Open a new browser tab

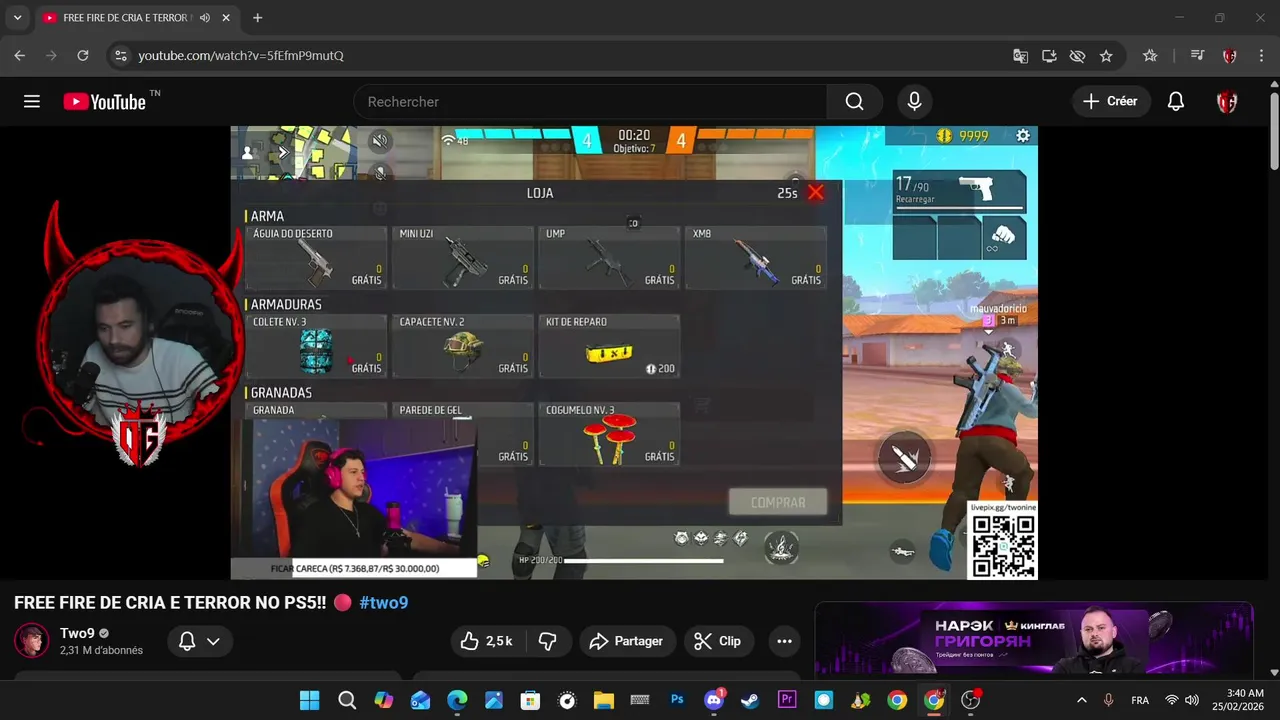(x=257, y=18)
